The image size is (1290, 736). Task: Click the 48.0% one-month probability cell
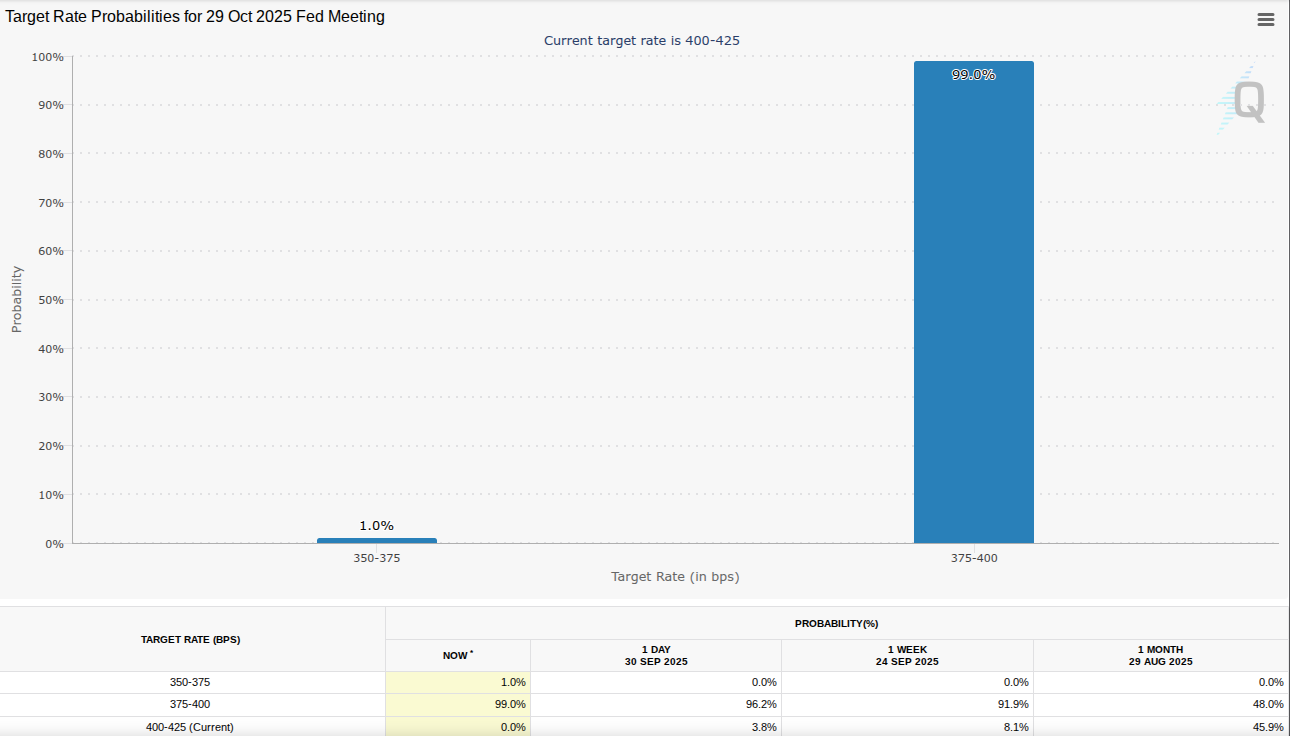click(1161, 704)
